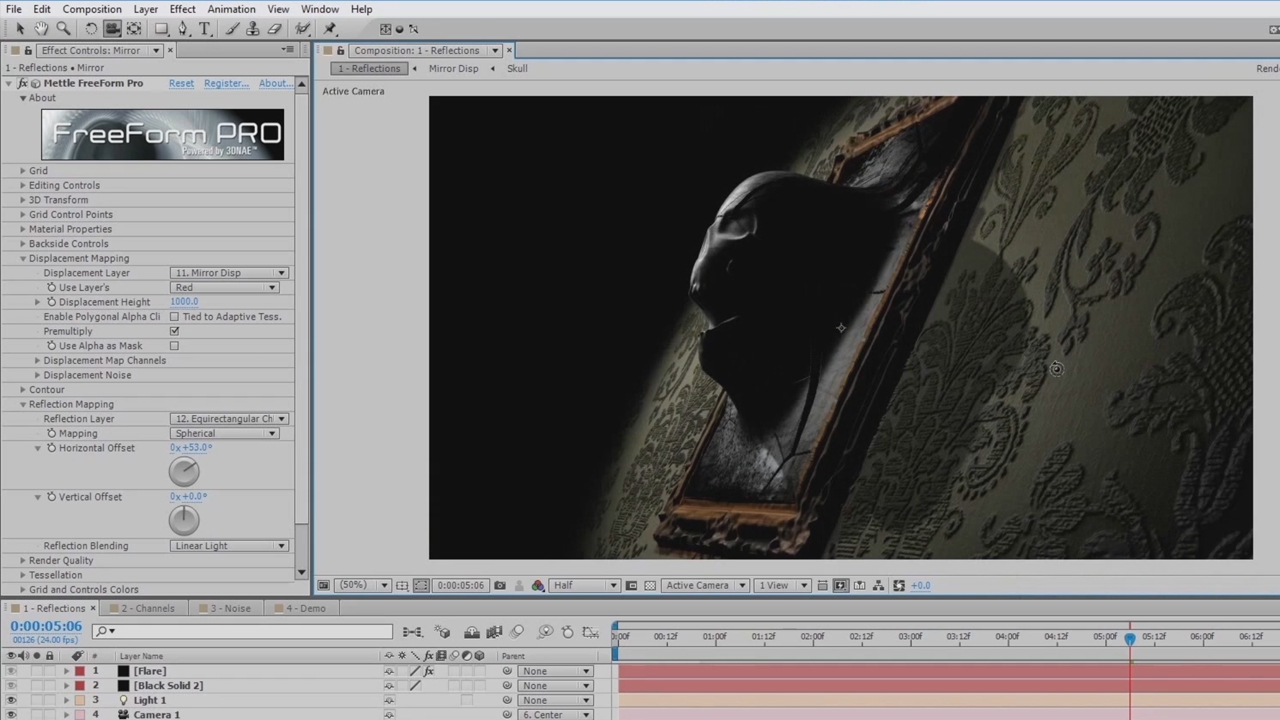The height and width of the screenshot is (720, 1280).
Task: Select the Pen tool
Action: [x=183, y=29]
